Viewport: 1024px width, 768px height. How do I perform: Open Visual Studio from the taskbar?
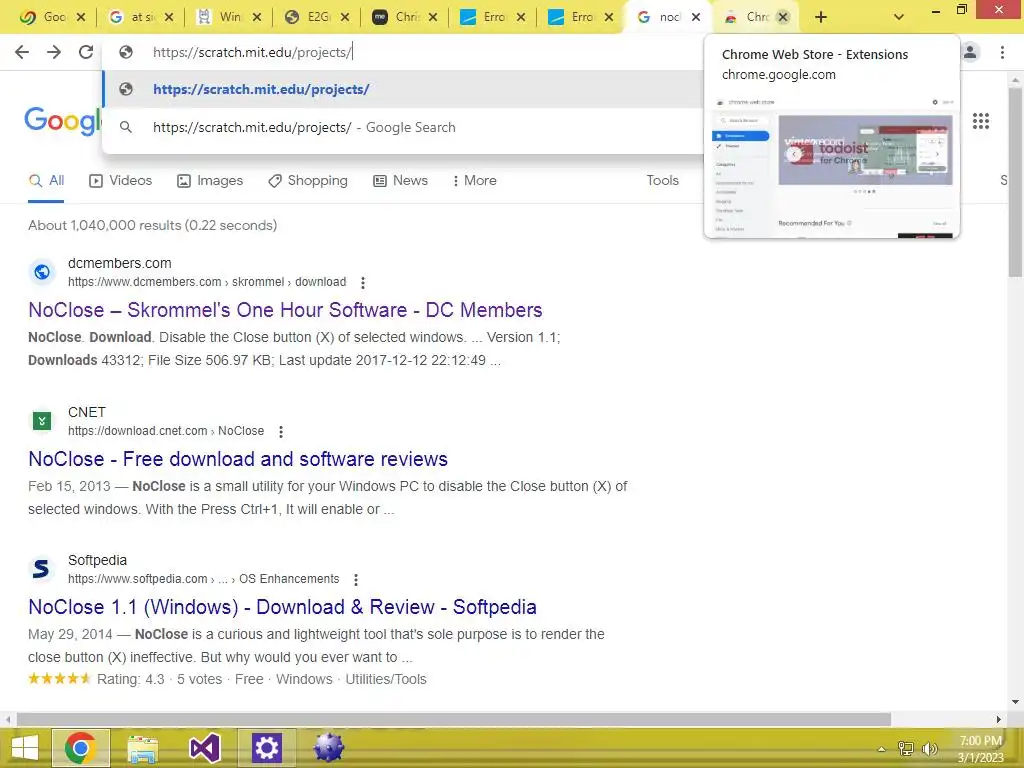[204, 748]
